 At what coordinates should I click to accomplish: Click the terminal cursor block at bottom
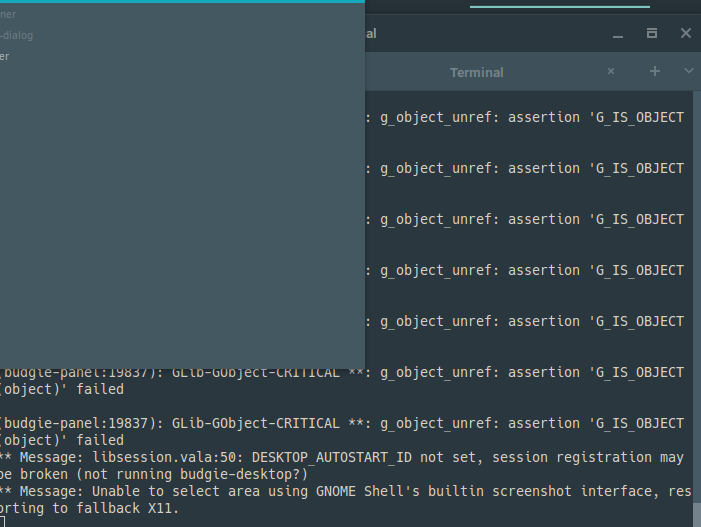point(2,522)
